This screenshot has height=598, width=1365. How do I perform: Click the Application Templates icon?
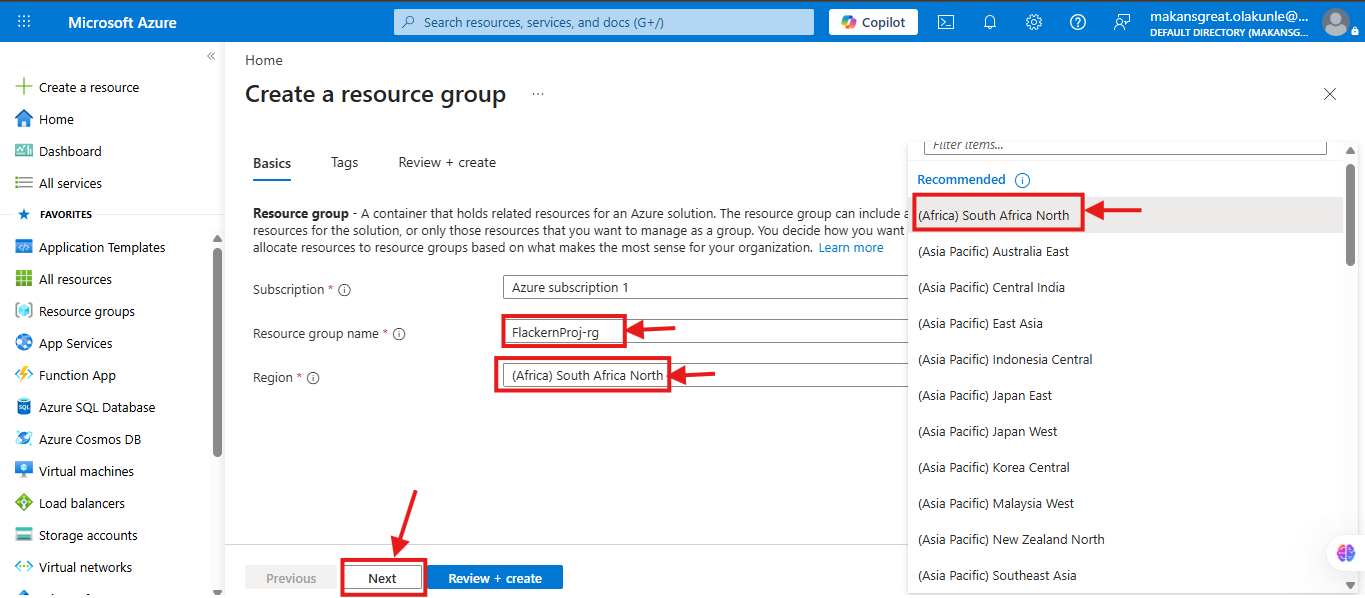click(x=24, y=247)
